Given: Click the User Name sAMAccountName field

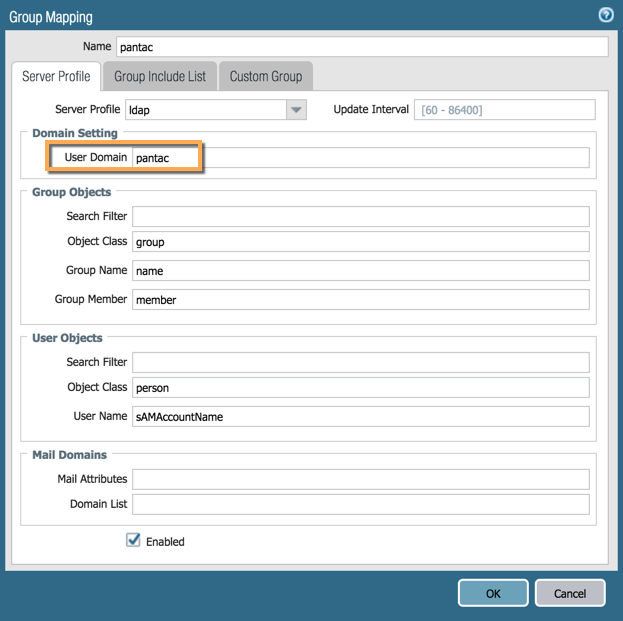Looking at the screenshot, I should [361, 416].
